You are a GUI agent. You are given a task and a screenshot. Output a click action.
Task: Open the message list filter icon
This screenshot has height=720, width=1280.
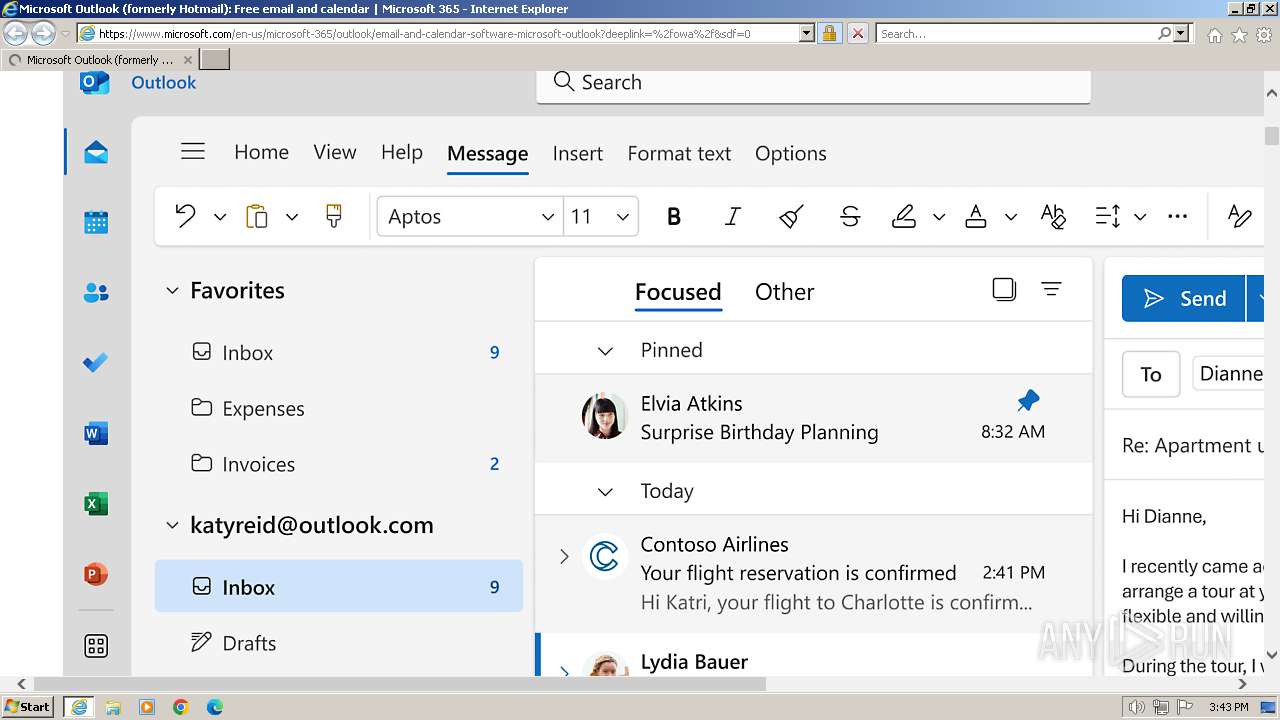click(x=1051, y=290)
